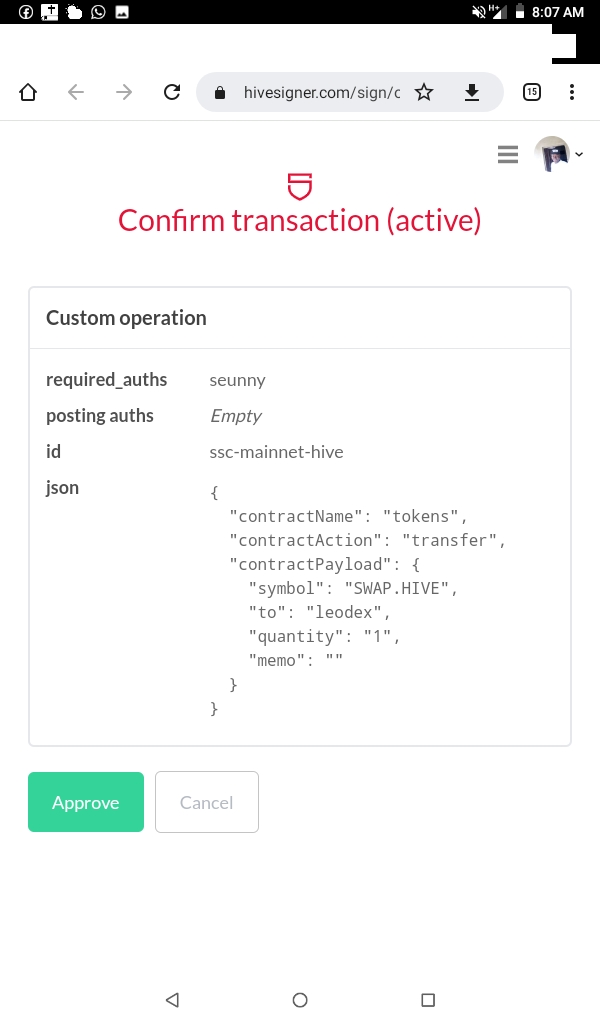Open the tab switcher showing 15
The width and height of the screenshot is (600, 1024).
pos(532,92)
